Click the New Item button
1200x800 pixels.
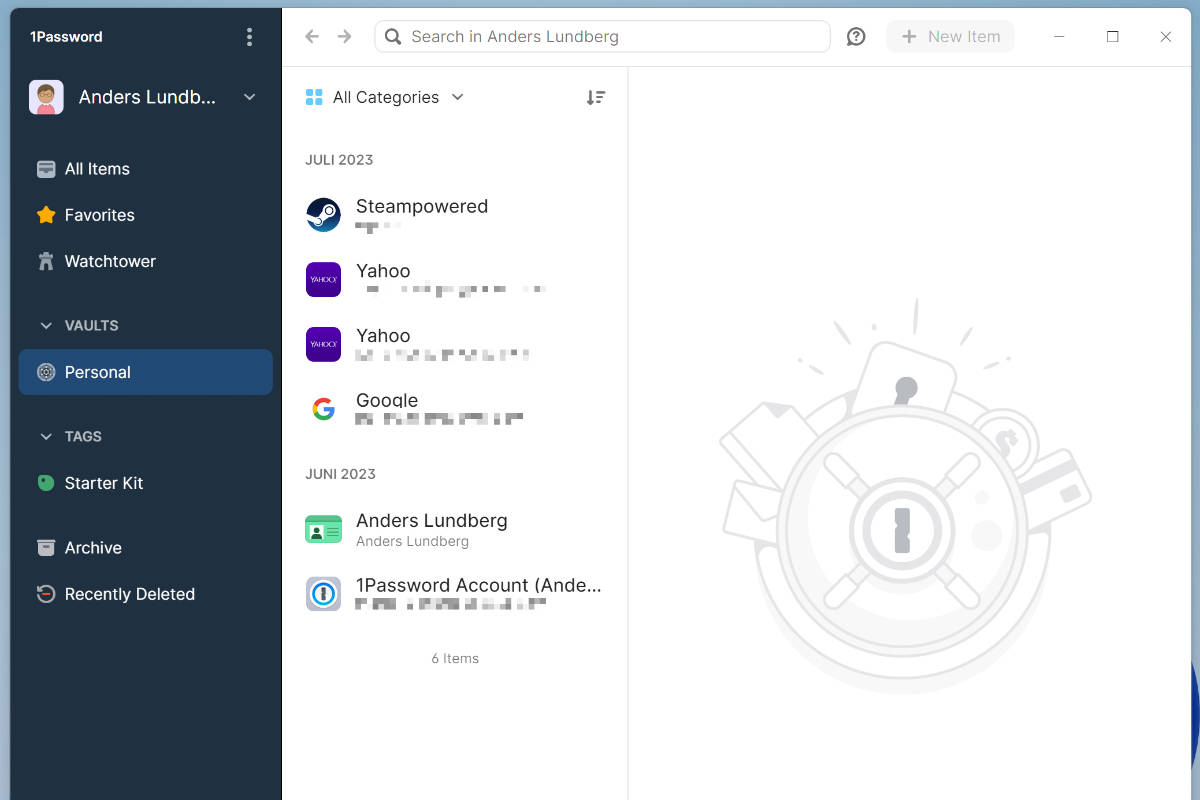(x=950, y=37)
